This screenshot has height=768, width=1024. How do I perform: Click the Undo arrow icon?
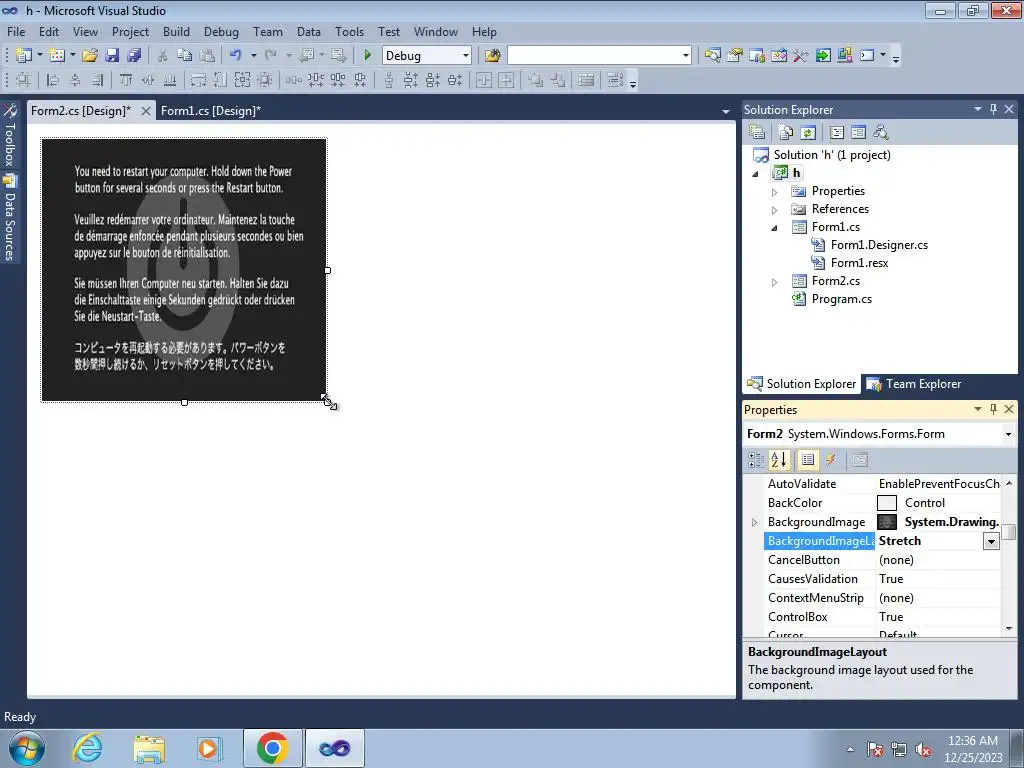(x=236, y=56)
